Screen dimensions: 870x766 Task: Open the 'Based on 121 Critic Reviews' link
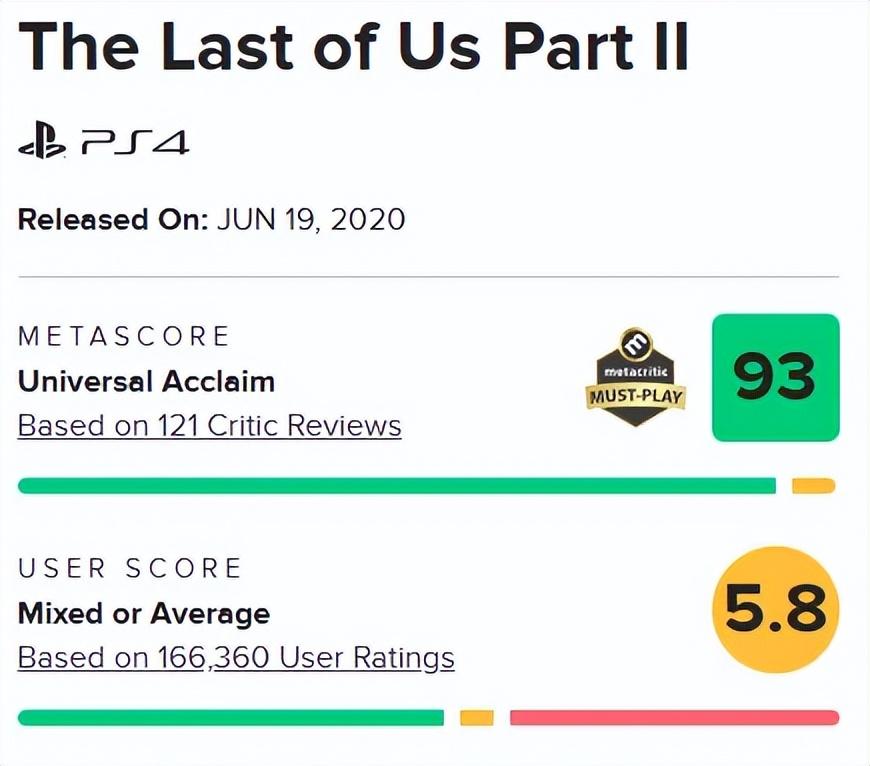tap(210, 425)
